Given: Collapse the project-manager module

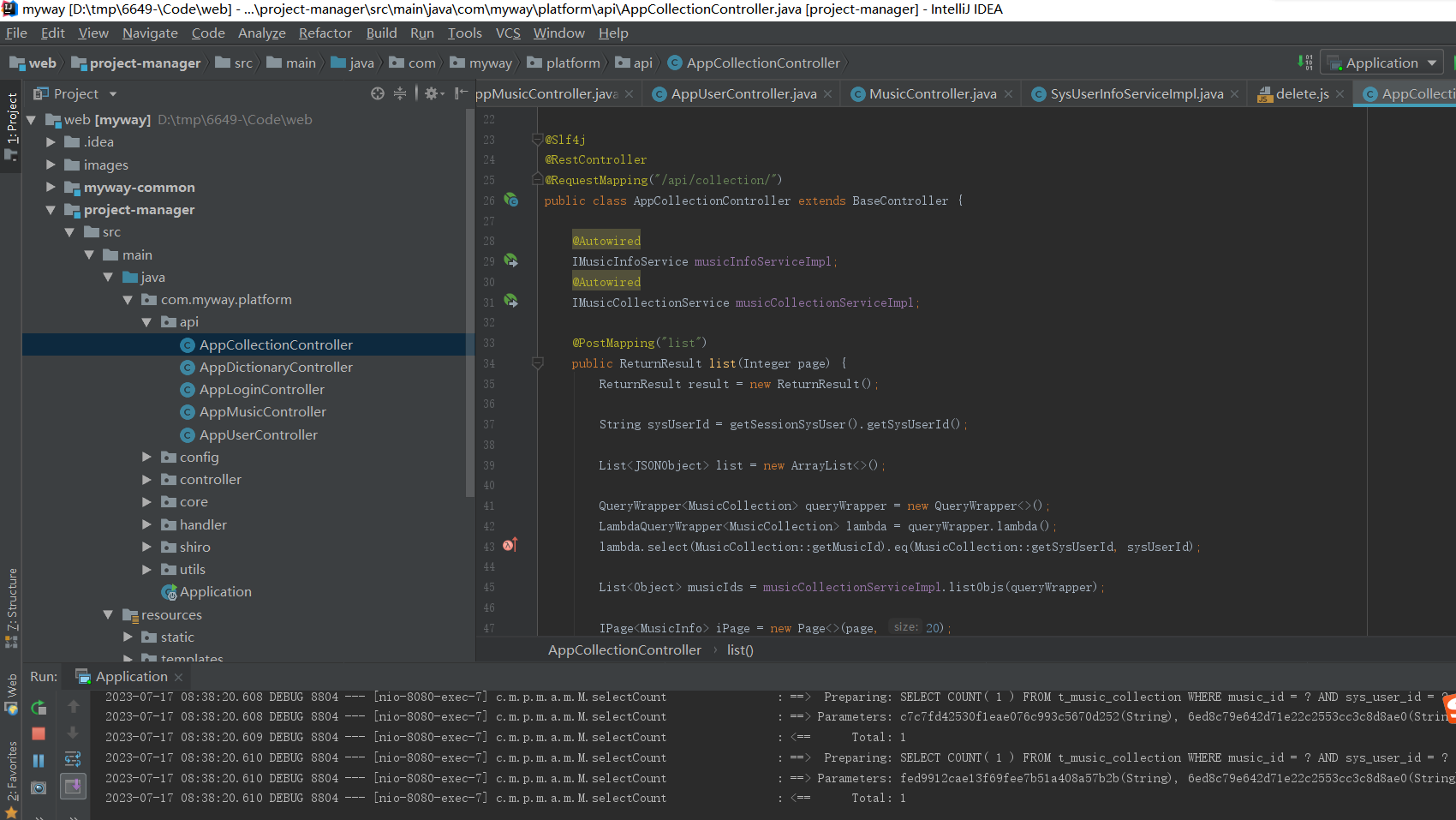Looking at the screenshot, I should [51, 210].
